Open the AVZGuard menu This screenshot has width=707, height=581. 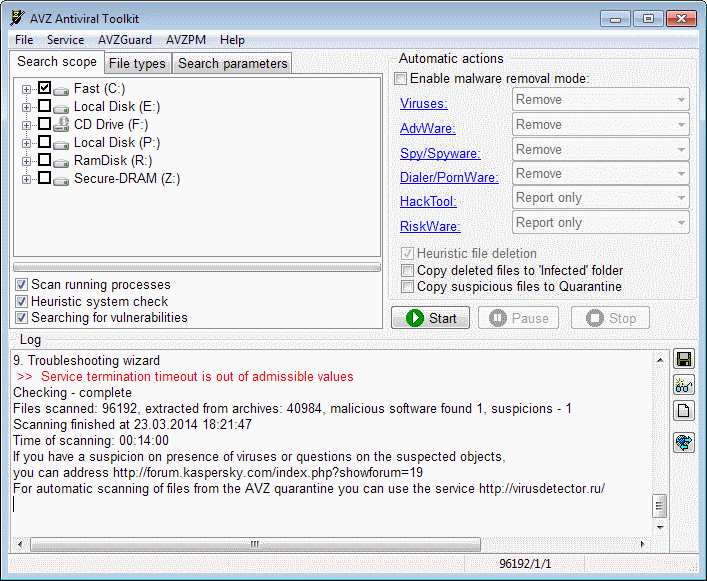(125, 40)
